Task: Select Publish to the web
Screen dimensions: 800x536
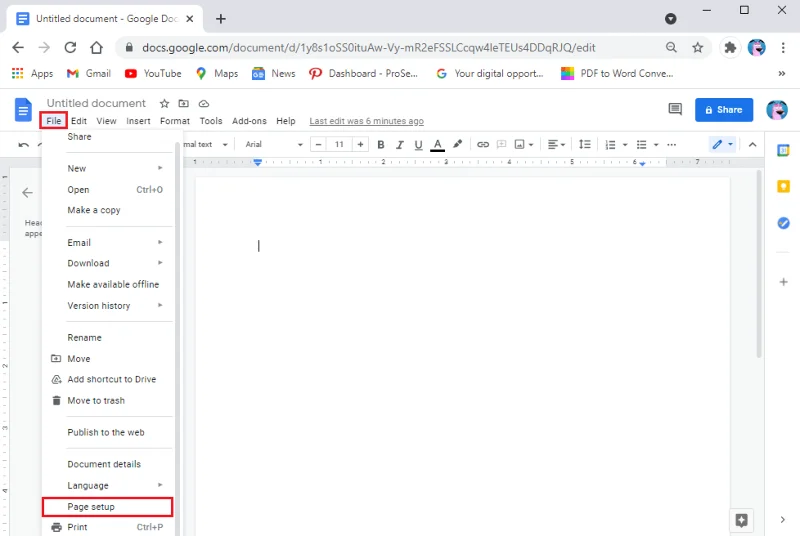Action: [x=108, y=432]
